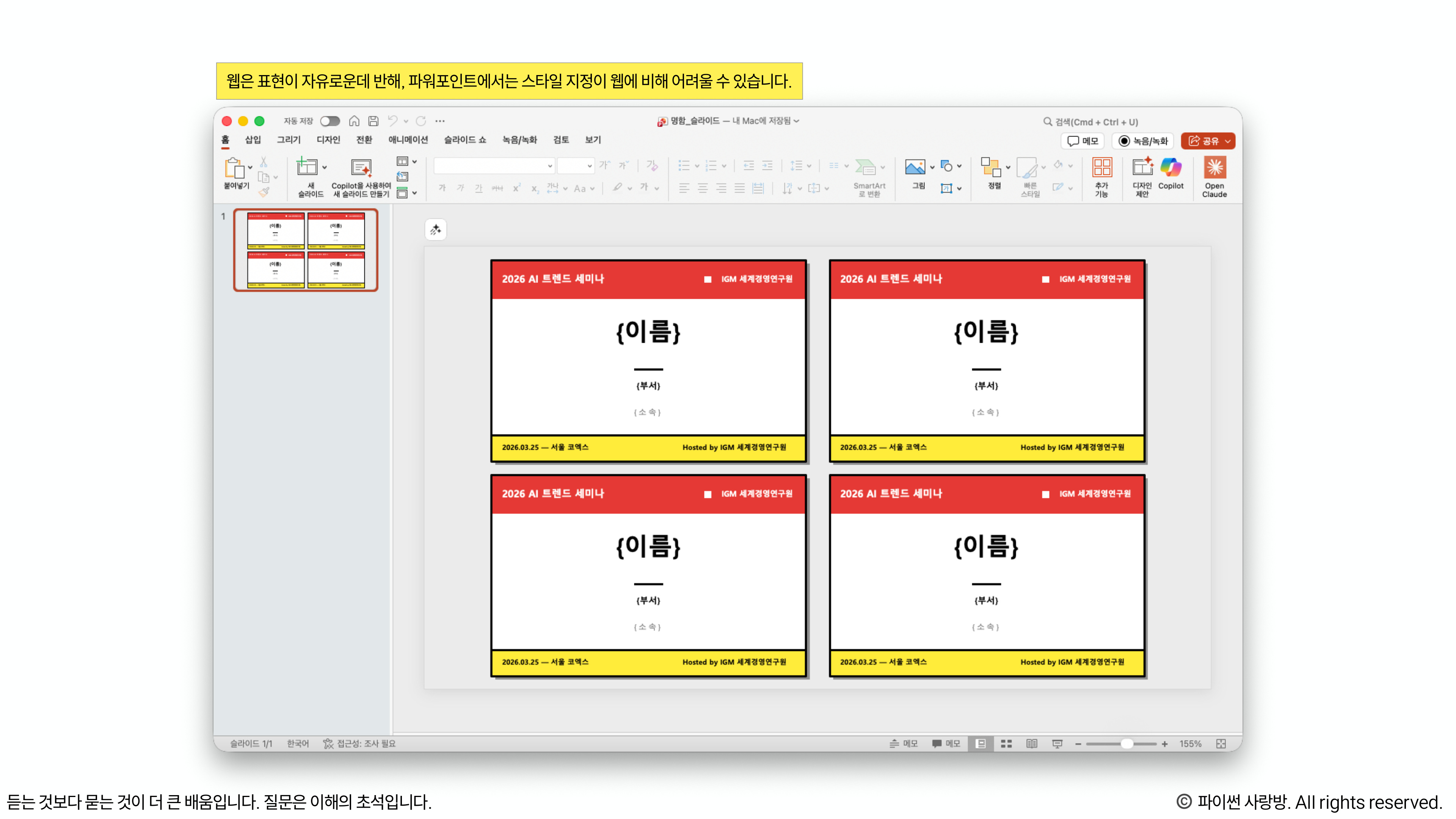Viewport: 1456px width, 819px height.
Task: Click the Record button
Action: [x=1143, y=141]
